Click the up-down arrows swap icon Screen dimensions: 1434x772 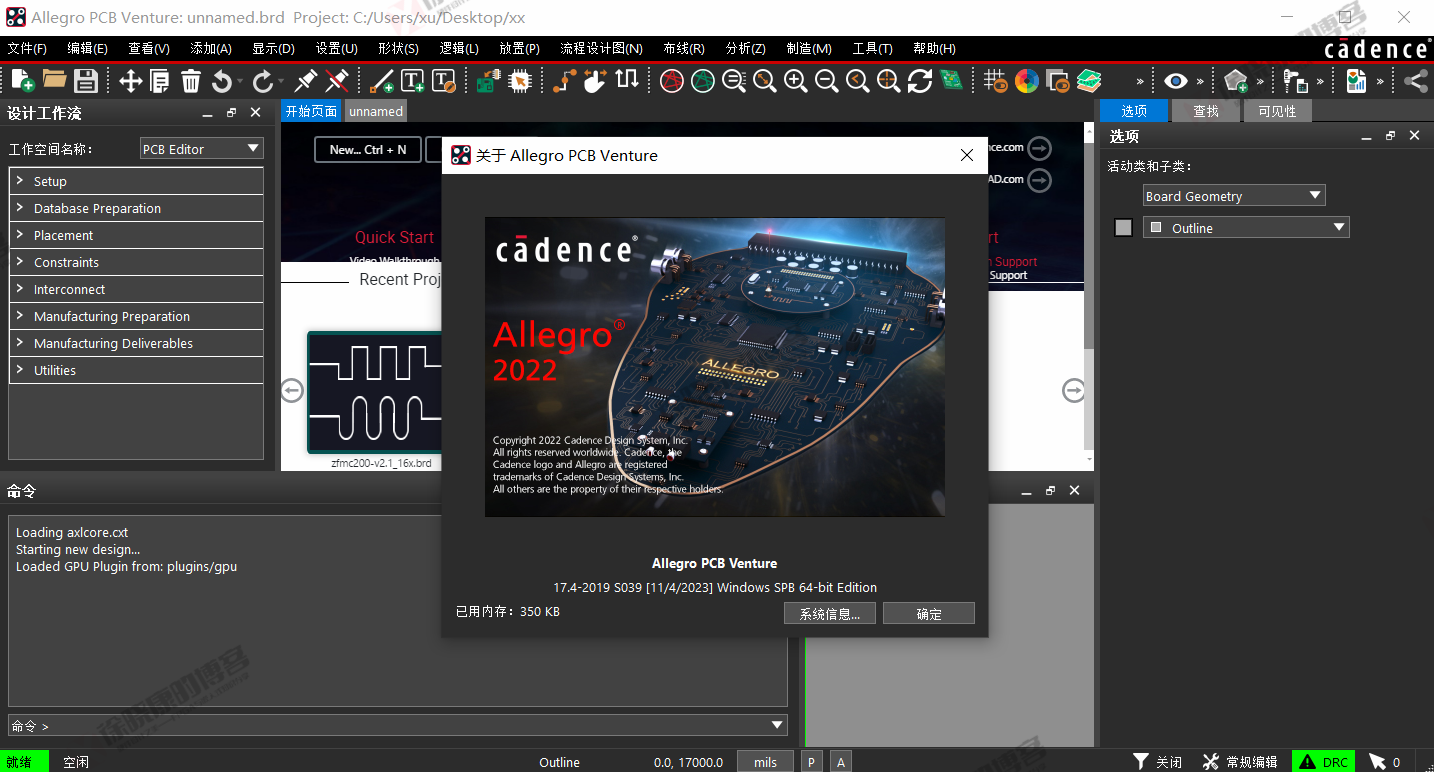627,81
